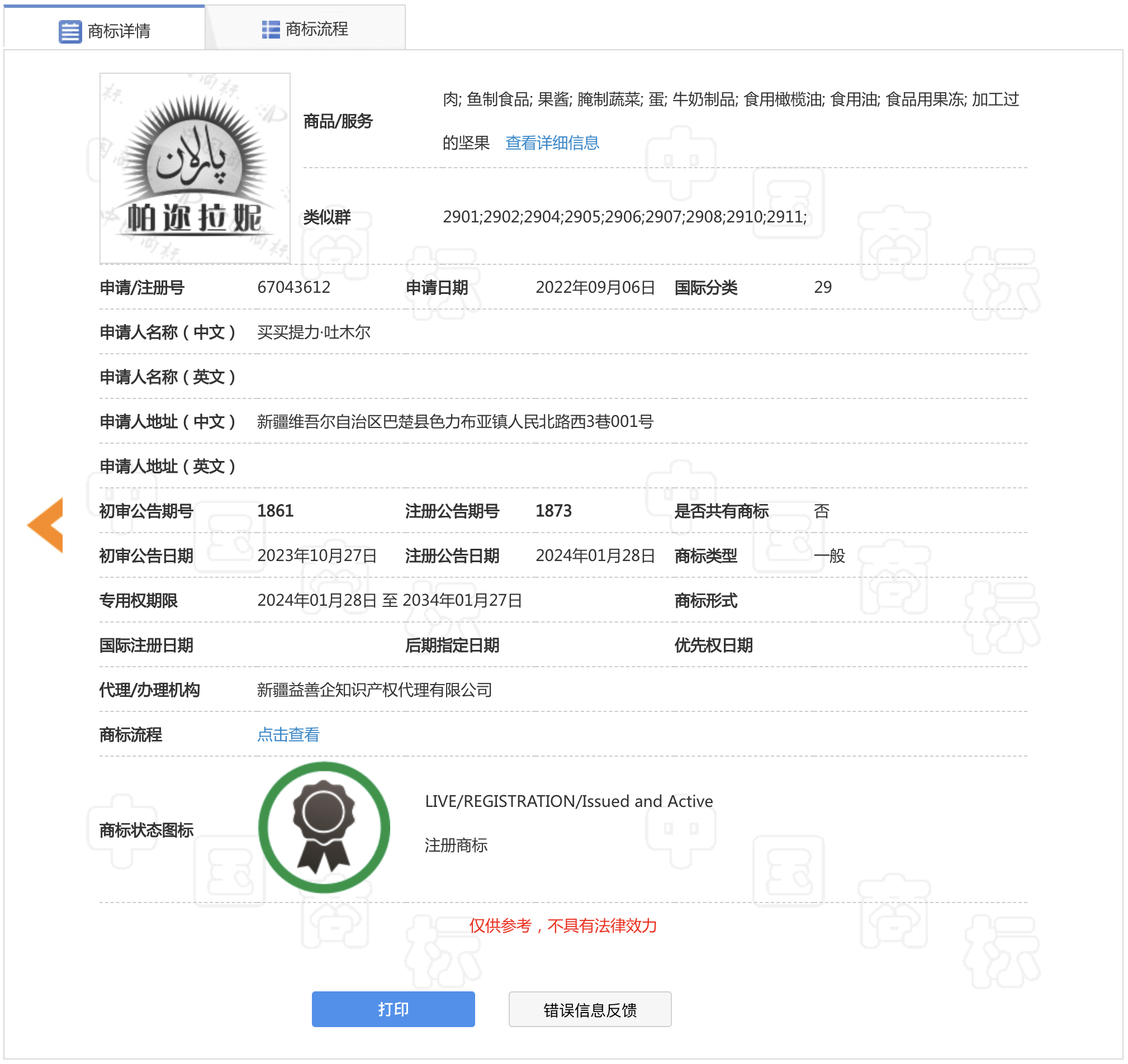Viewport: 1128px width, 1064px height.
Task: Click the 申请/注册号 field label
Action: 142,288
